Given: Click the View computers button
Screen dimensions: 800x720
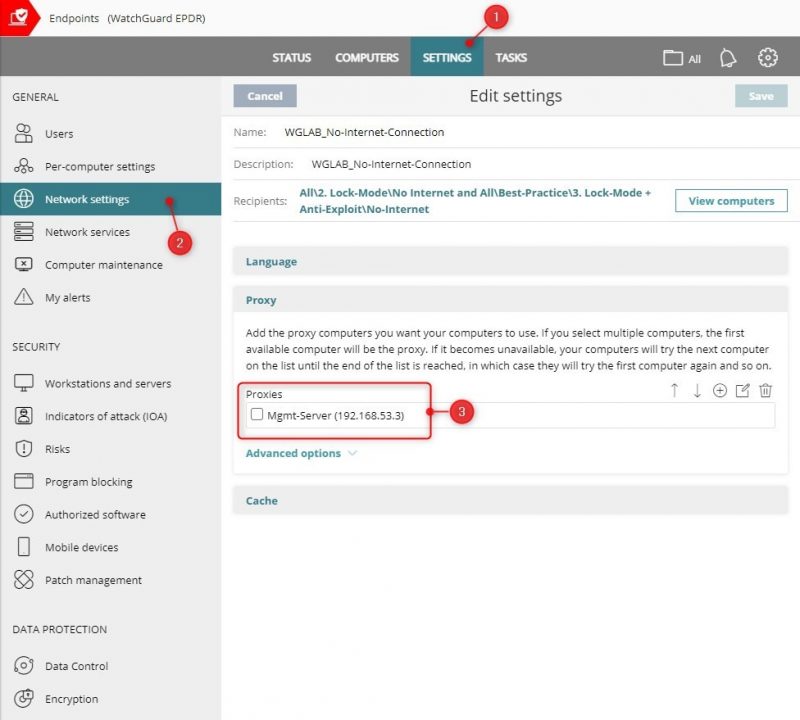Looking at the screenshot, I should (x=731, y=201).
